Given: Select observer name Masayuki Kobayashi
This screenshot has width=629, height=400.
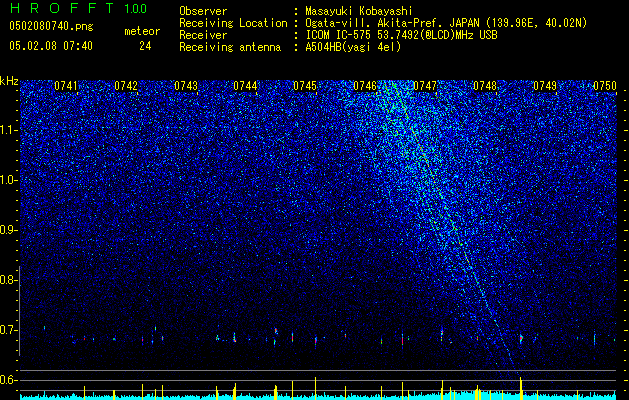Looking at the screenshot, I should (x=359, y=11).
